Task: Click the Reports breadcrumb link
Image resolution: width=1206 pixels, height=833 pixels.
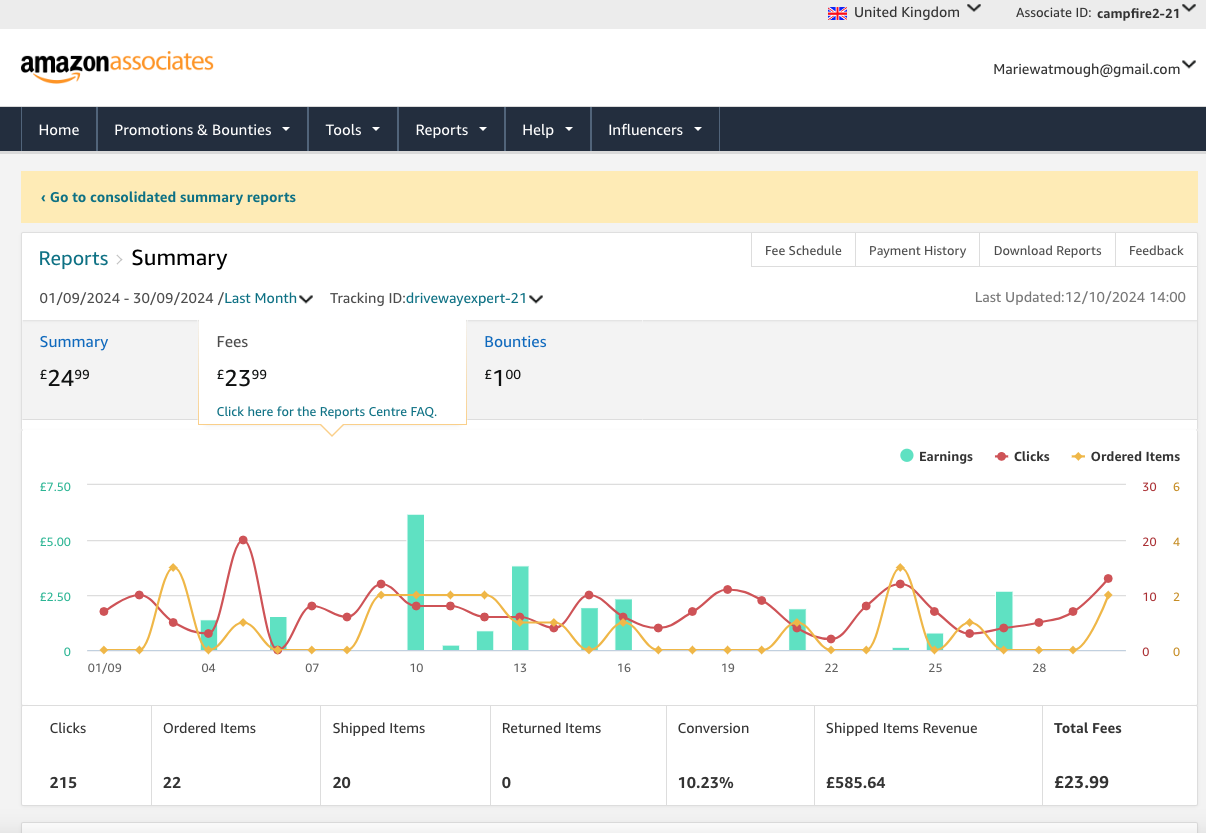Action: 73,258
